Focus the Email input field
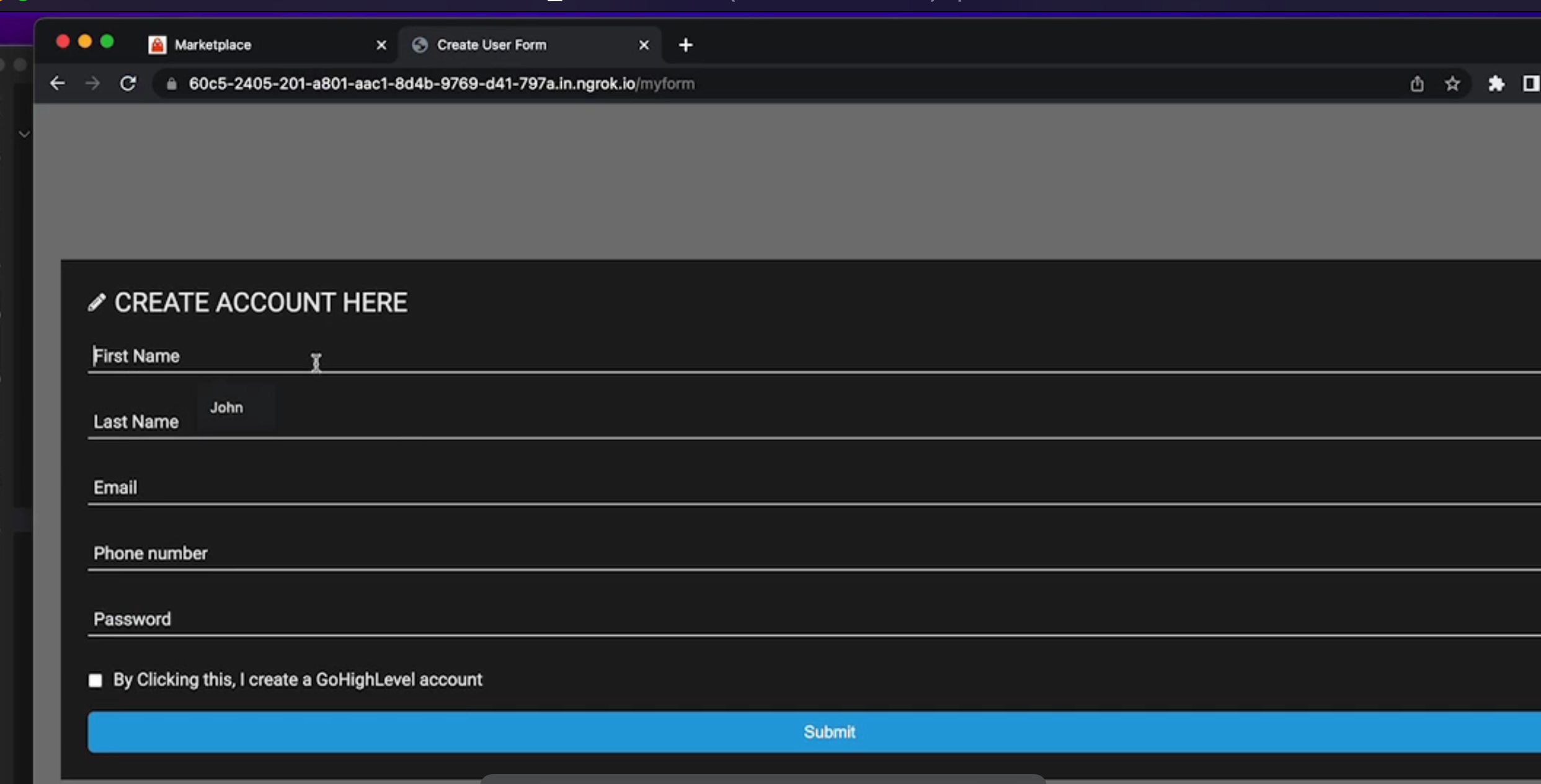Screen dimensions: 1541x784 pyautogui.click(x=806, y=488)
